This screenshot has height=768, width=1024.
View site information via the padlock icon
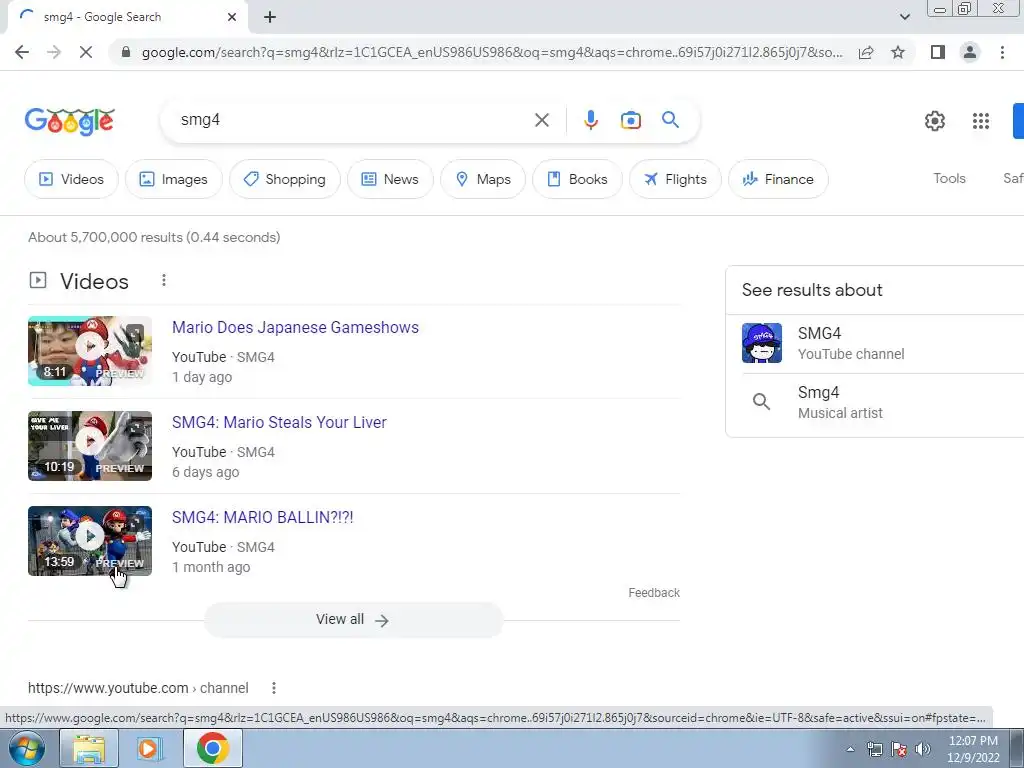pyautogui.click(x=126, y=52)
